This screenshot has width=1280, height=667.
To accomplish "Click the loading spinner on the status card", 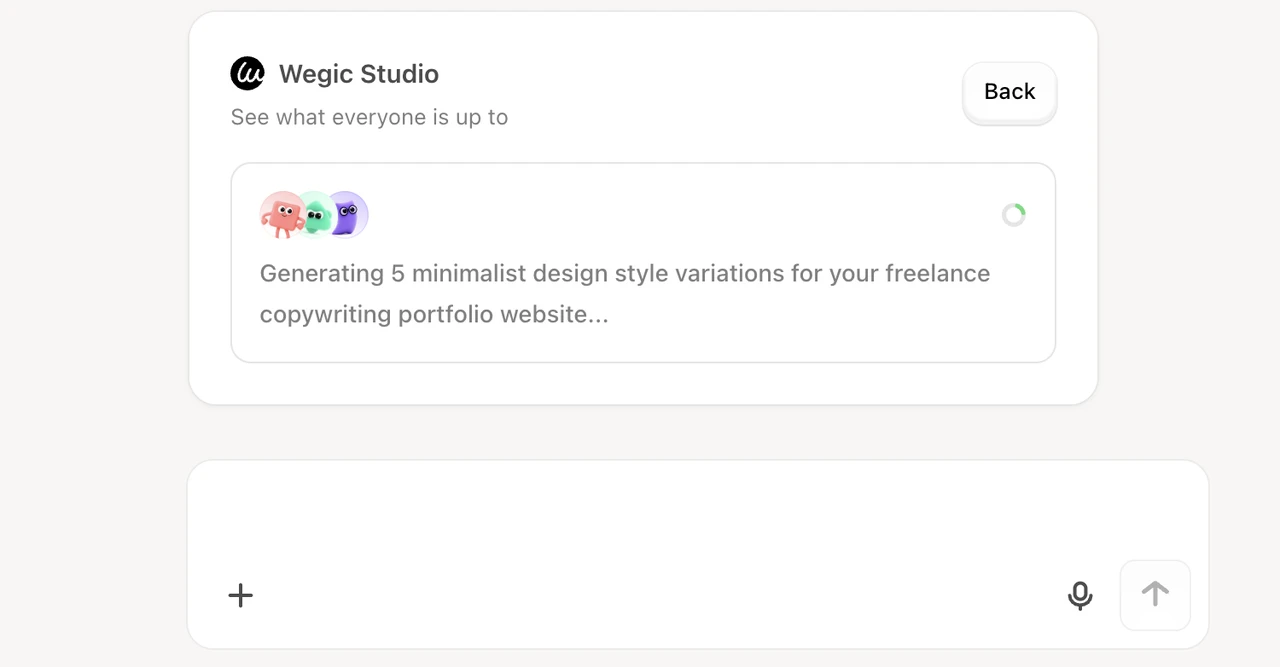I will pyautogui.click(x=1013, y=214).
